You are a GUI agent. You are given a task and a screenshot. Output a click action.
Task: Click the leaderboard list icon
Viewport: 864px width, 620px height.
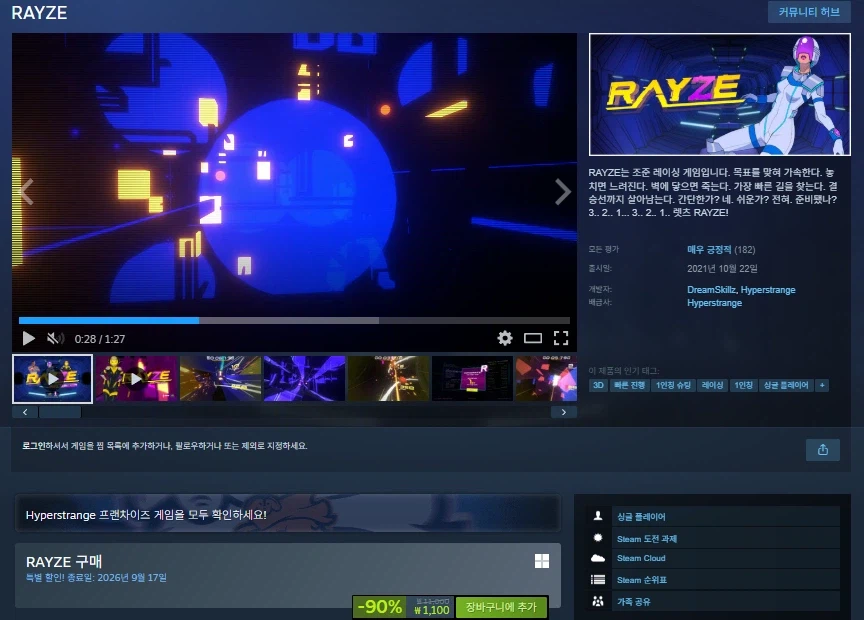point(598,580)
